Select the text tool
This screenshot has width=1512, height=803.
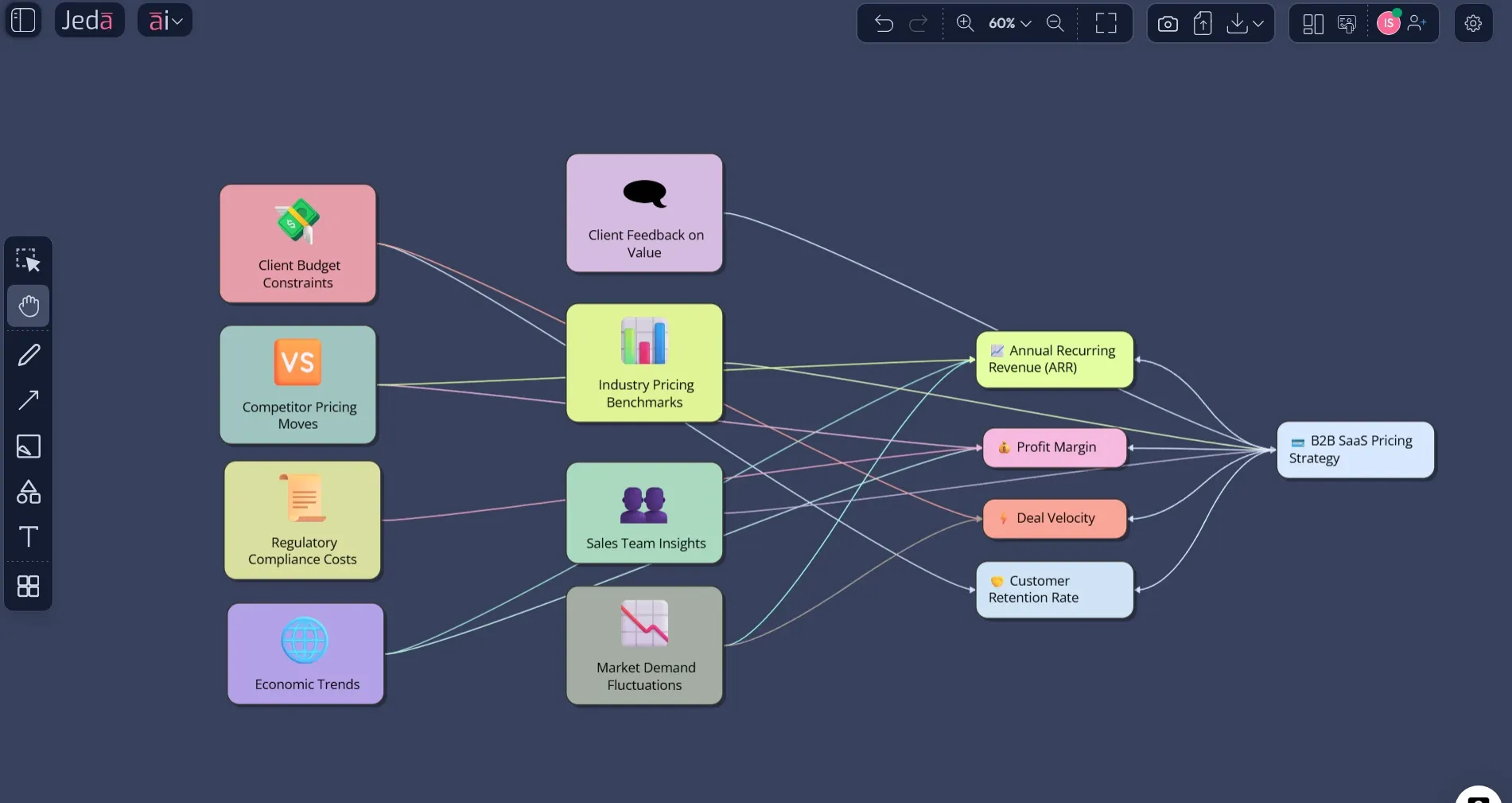coord(28,536)
